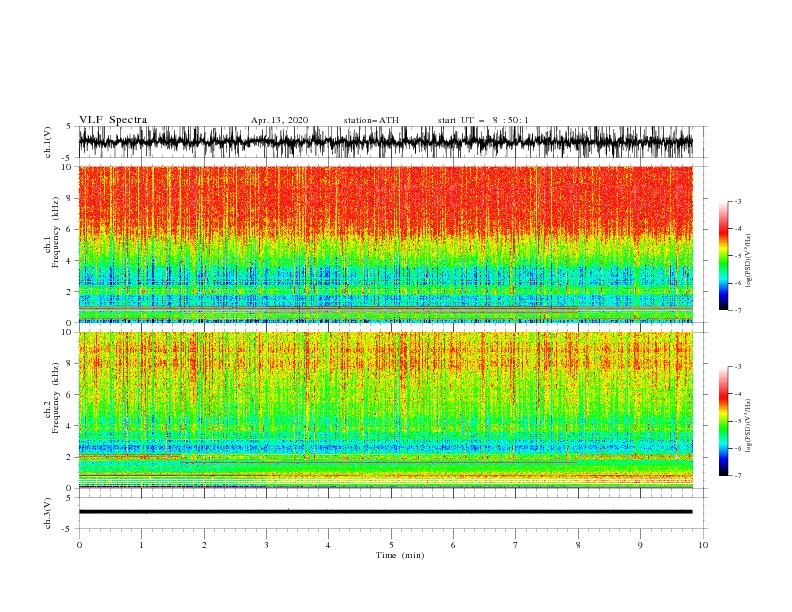Image resolution: width=792 pixels, height=612 pixels.
Task: Click the "ch.3(V)" waveform axis label
Action: pyautogui.click(x=48, y=513)
